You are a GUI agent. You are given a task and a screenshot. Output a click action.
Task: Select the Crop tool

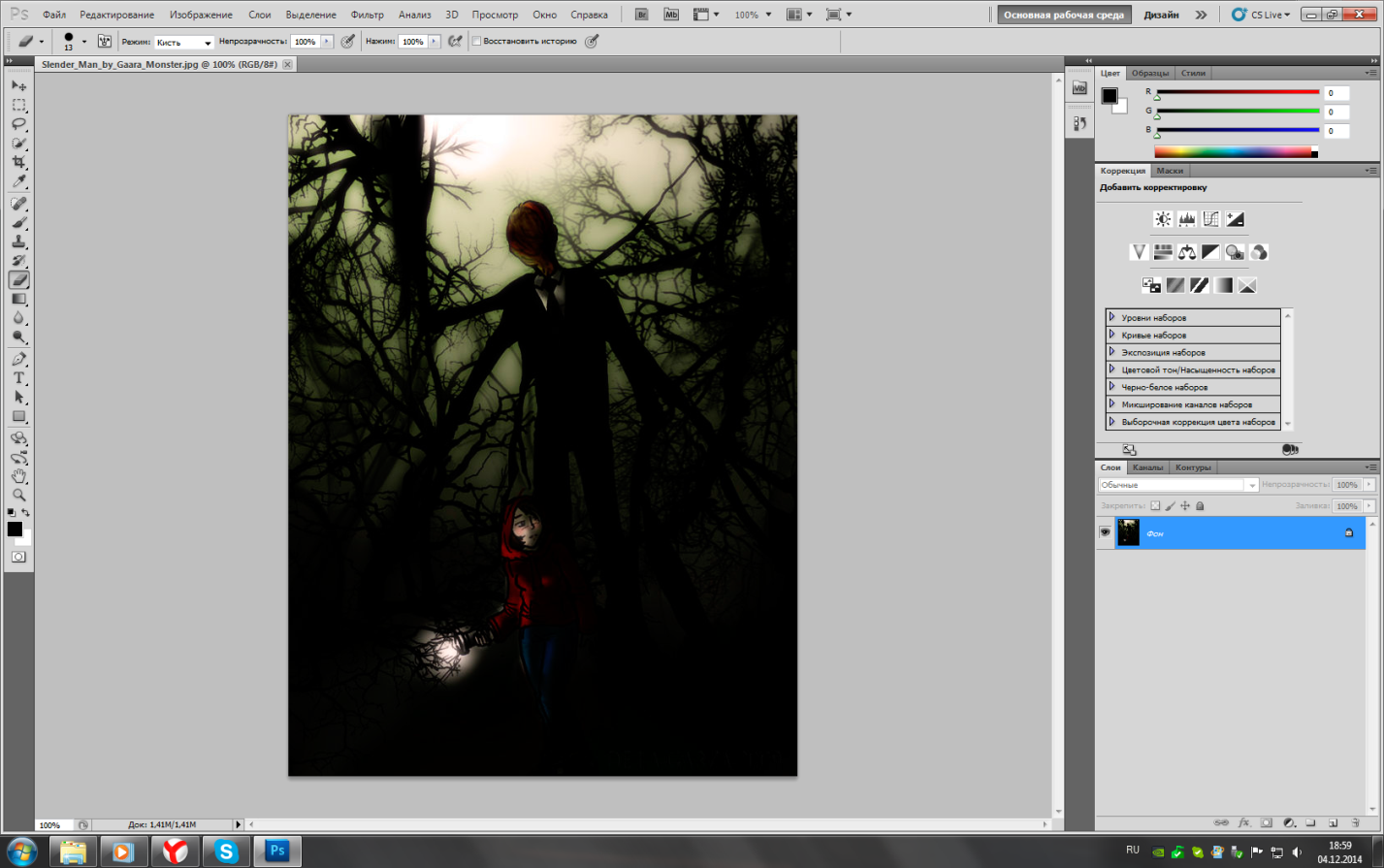point(18,163)
